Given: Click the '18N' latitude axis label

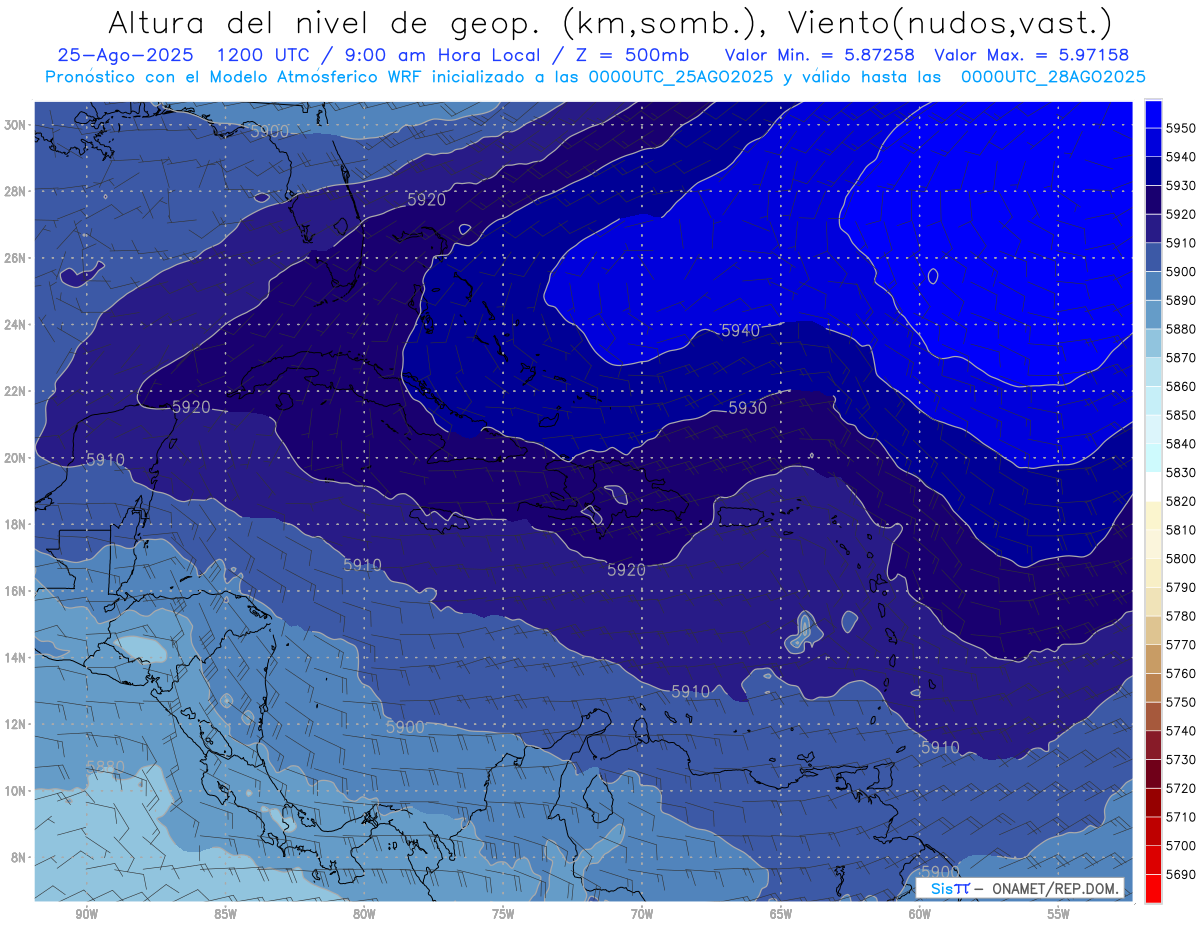Looking at the screenshot, I should [x=15, y=525].
